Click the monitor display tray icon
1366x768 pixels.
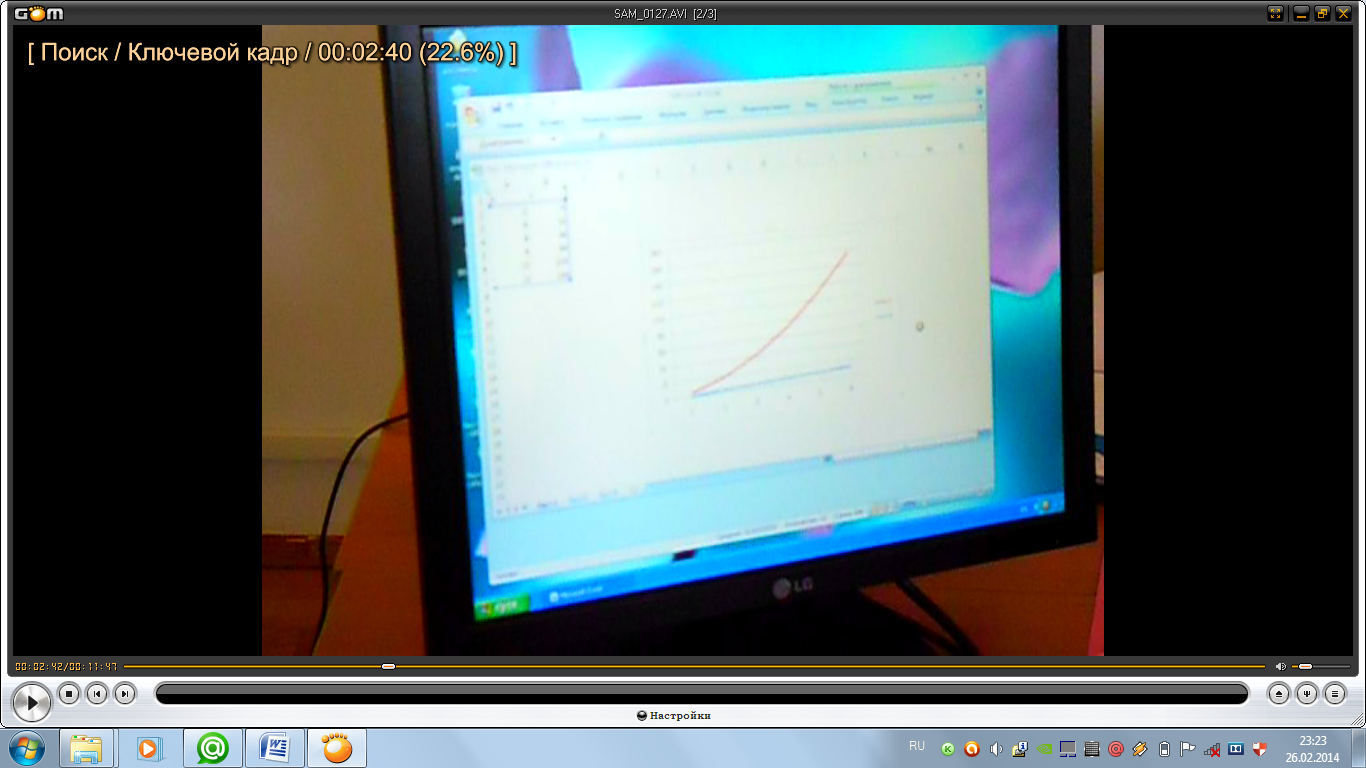click(1068, 748)
